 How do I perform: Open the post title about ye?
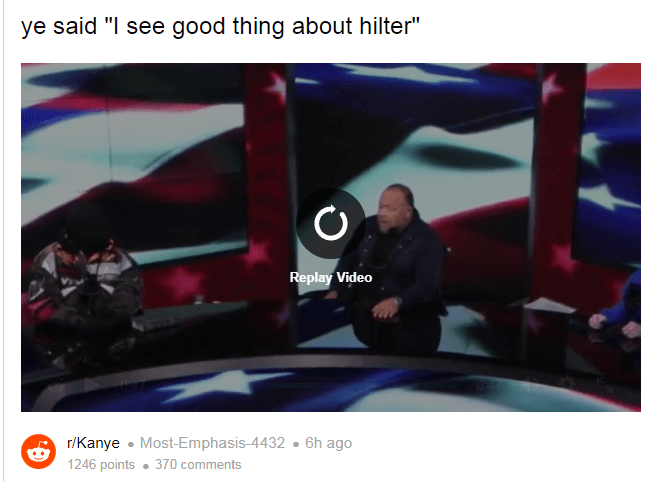[220, 26]
